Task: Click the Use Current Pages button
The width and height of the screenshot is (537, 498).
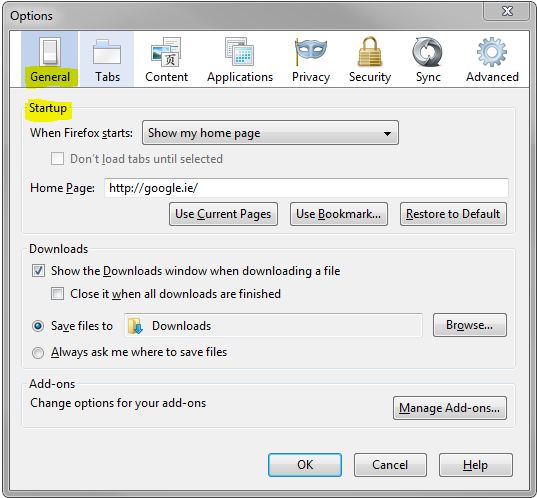Action: (x=223, y=214)
